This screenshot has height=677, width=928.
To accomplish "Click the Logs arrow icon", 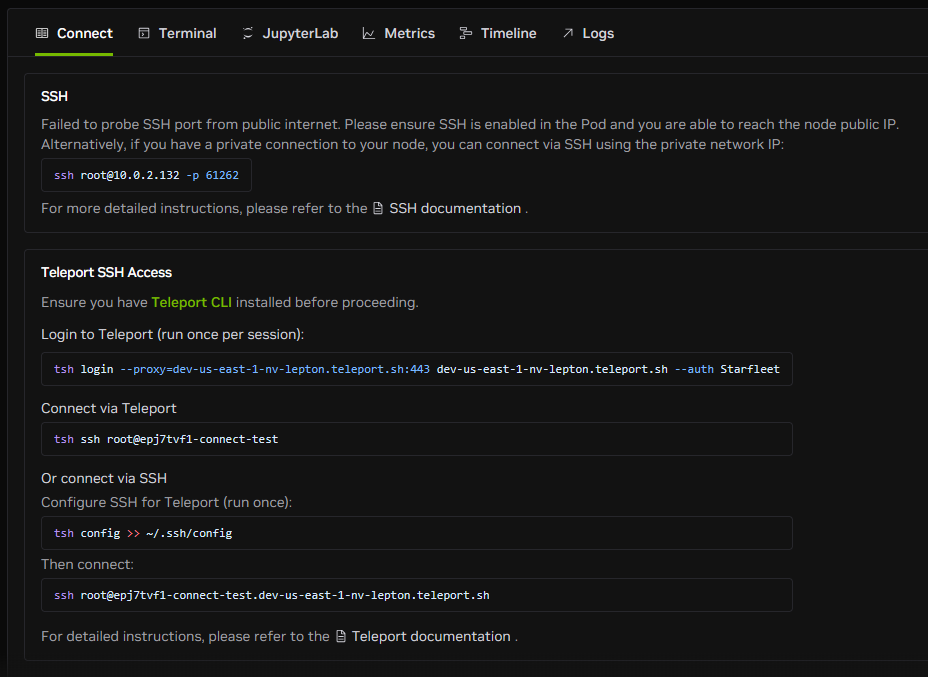I will click(567, 33).
